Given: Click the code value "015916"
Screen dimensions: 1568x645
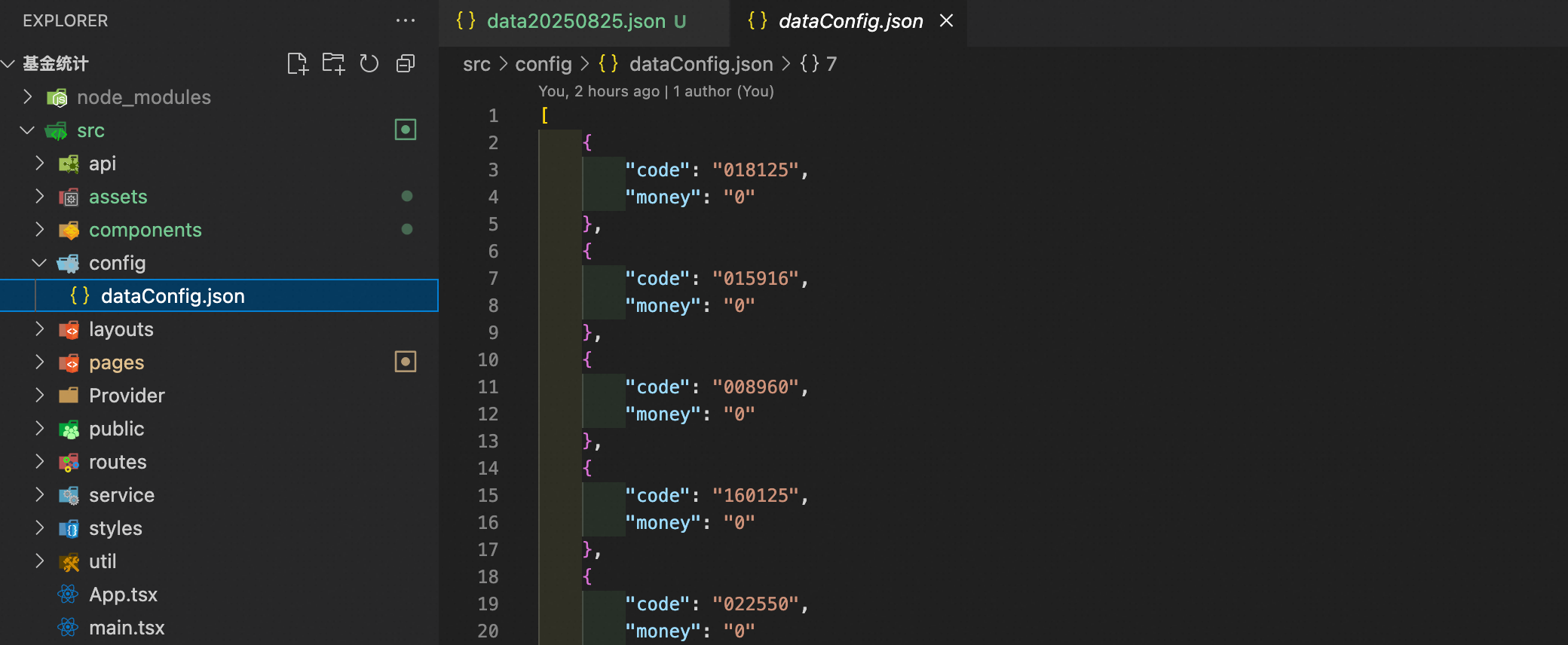Looking at the screenshot, I should point(755,279).
